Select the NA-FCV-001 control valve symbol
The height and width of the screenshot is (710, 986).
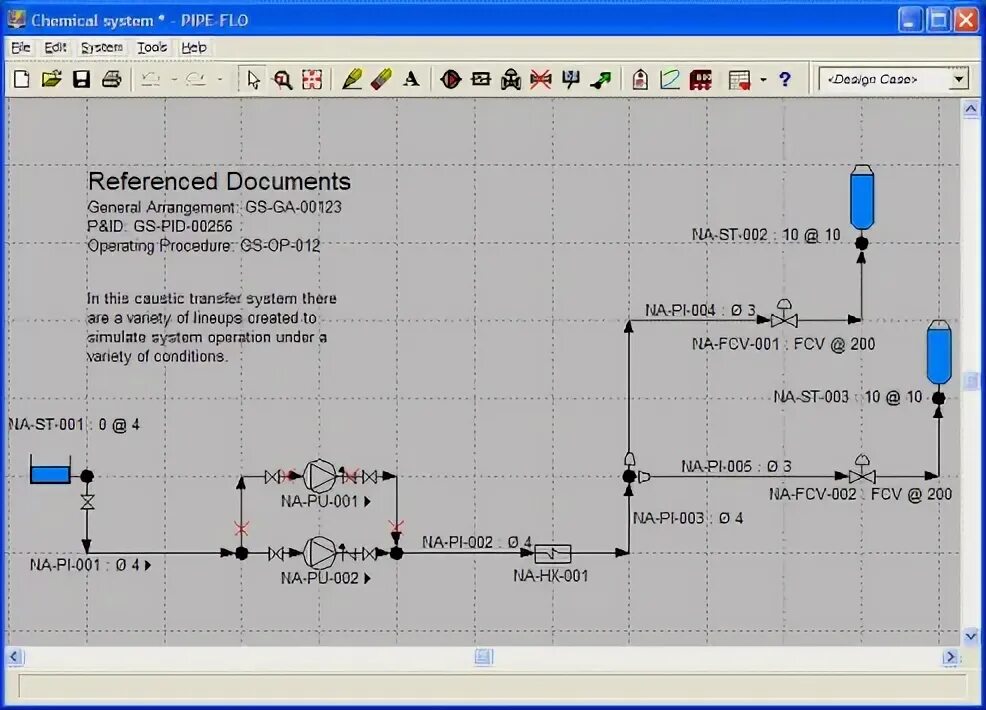(x=784, y=314)
